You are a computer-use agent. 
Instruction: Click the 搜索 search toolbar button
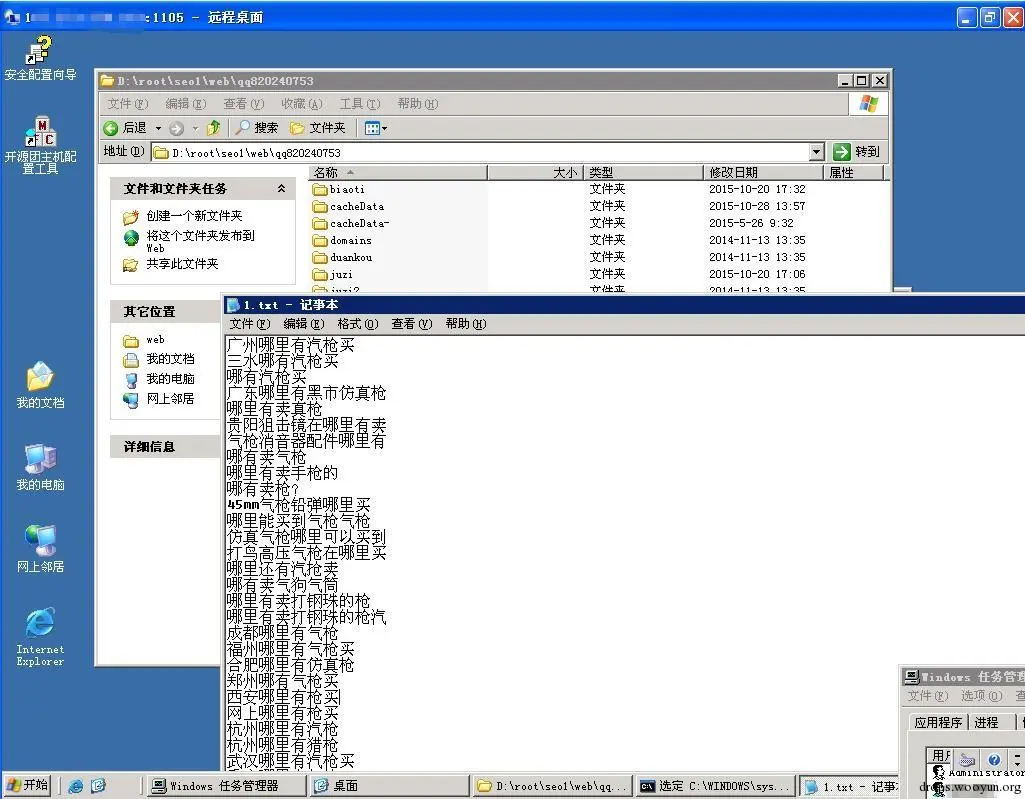(x=257, y=128)
